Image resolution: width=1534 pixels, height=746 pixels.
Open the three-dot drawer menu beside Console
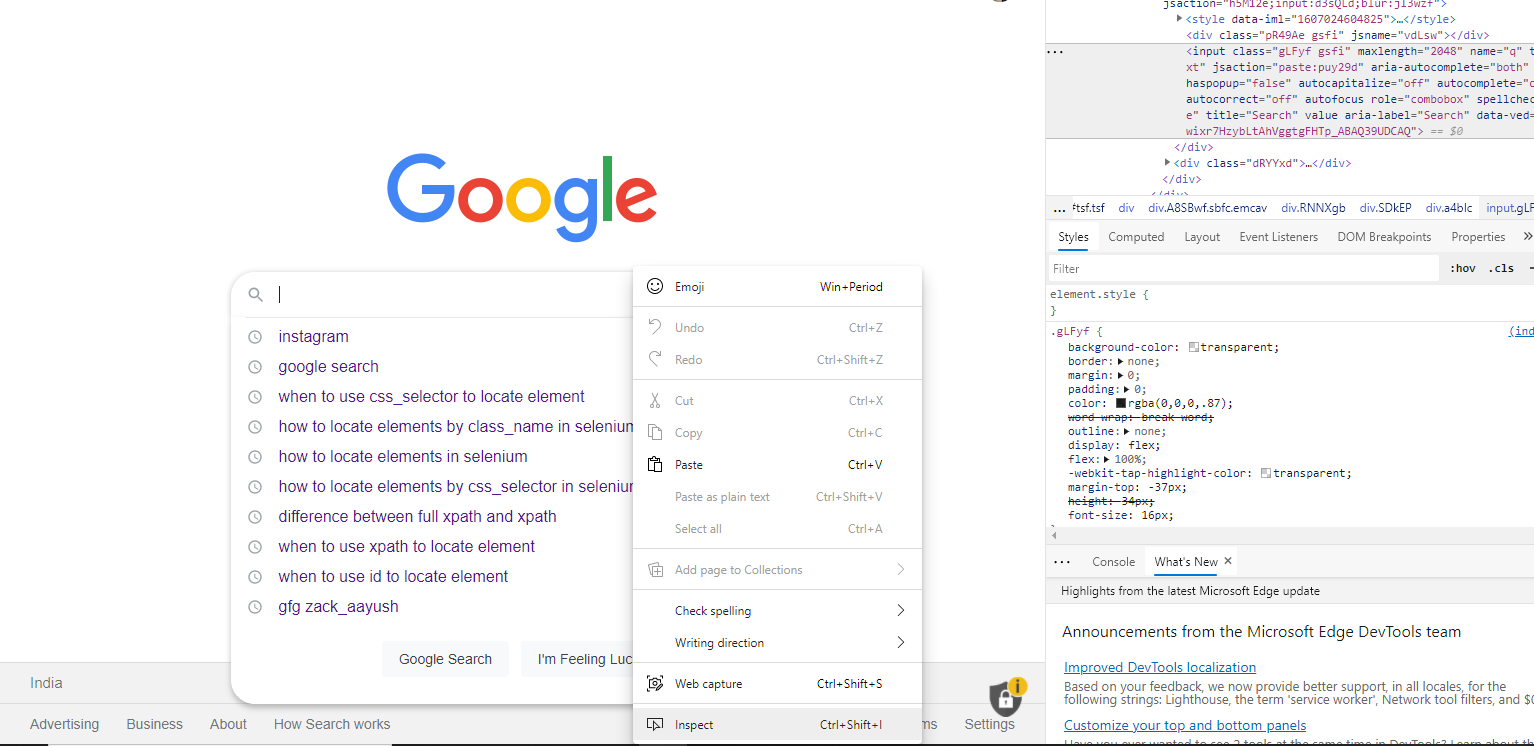pyautogui.click(x=1062, y=562)
